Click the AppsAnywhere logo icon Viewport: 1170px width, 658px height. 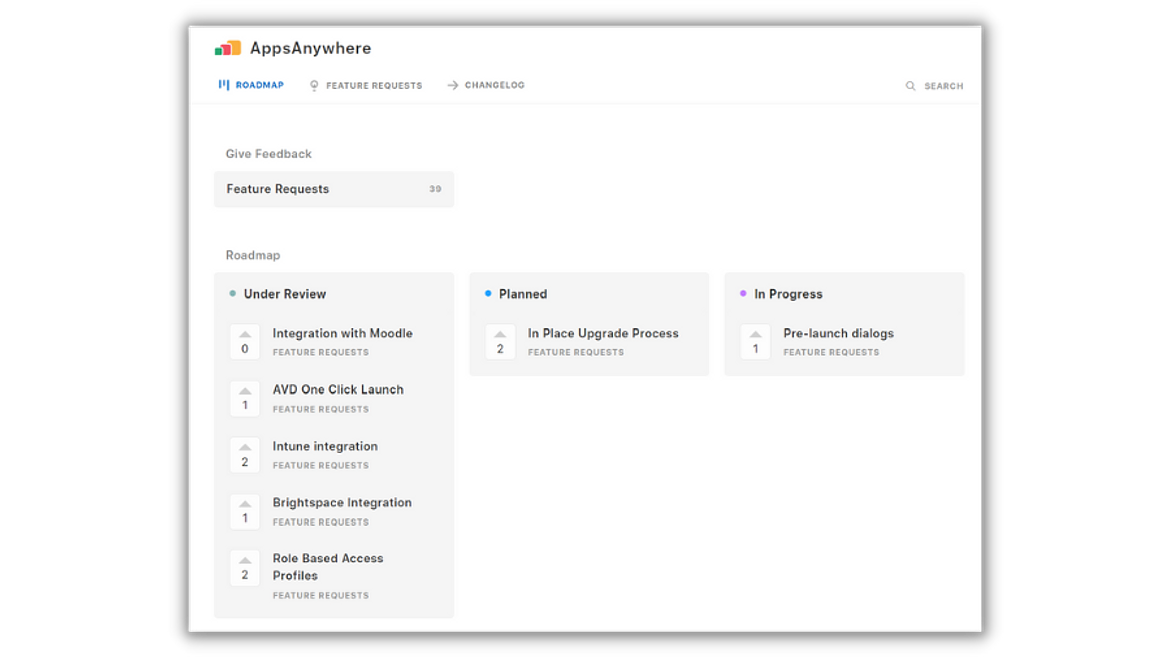228,48
